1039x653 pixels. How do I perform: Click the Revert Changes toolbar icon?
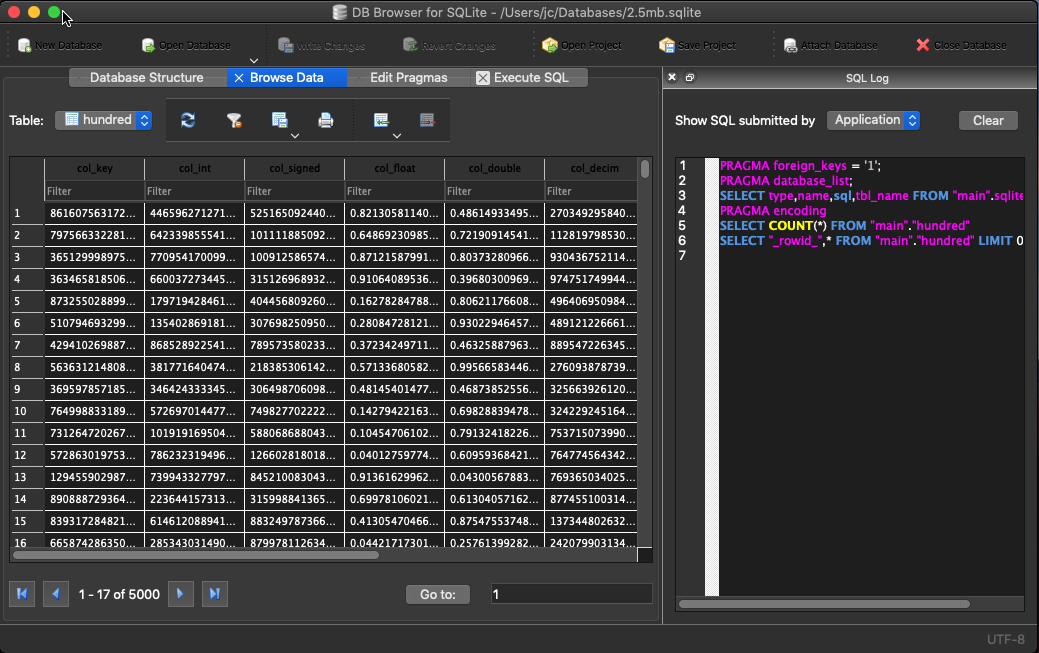(x=411, y=45)
